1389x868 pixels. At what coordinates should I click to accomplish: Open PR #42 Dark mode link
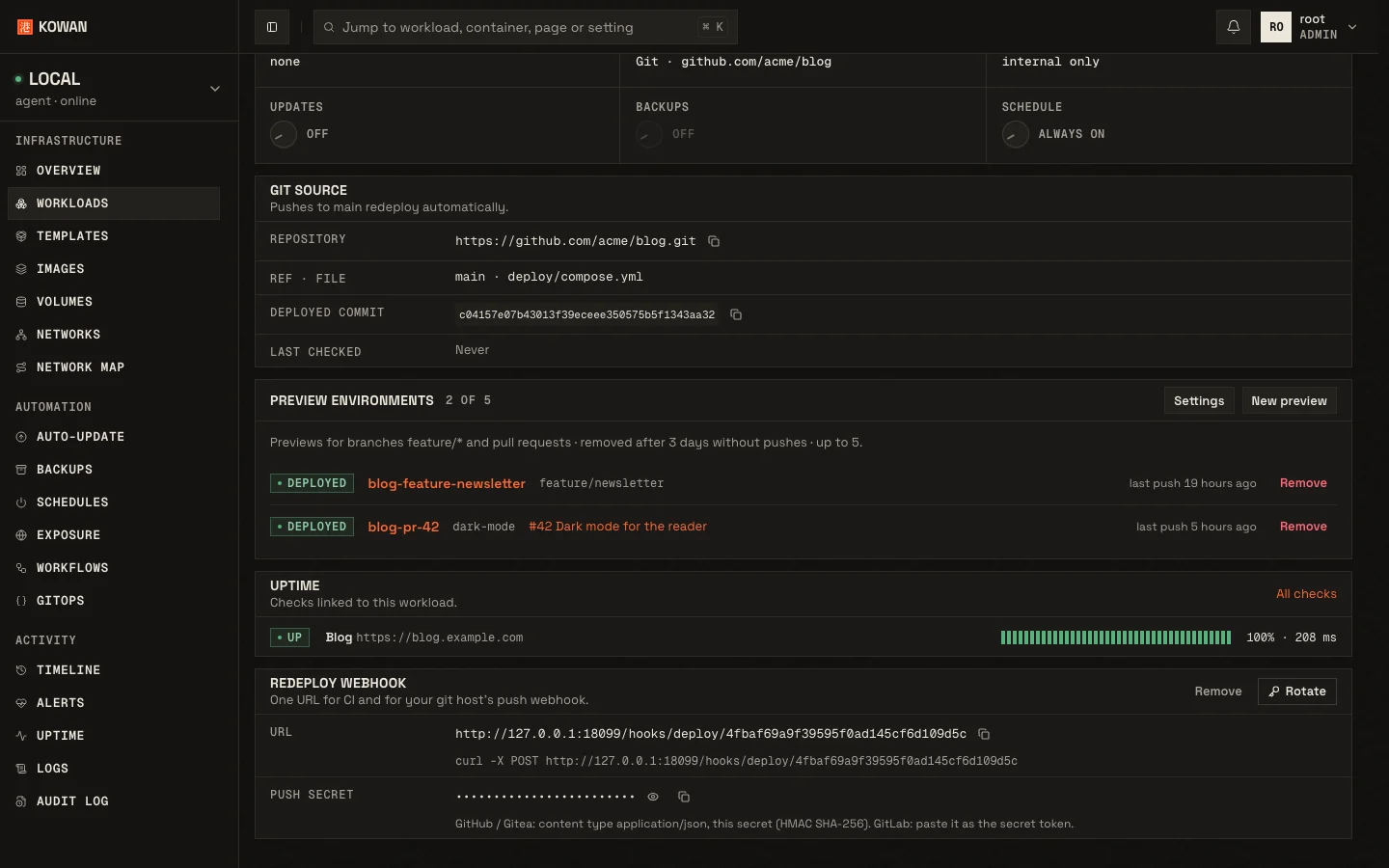[x=617, y=527]
